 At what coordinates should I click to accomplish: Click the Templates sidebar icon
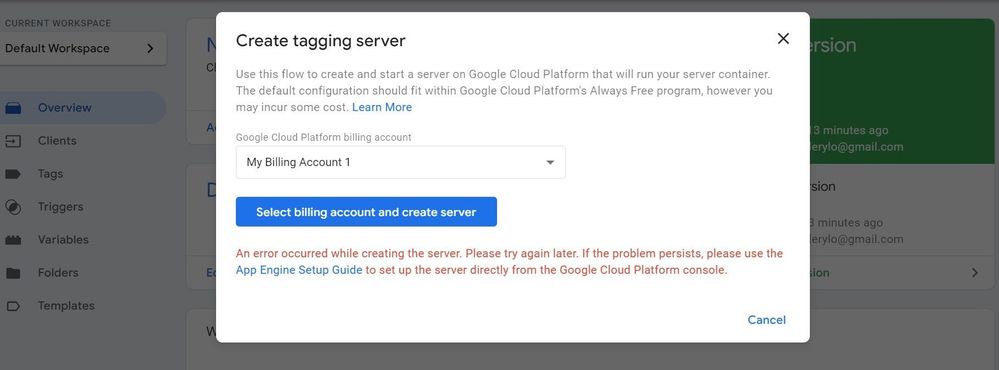[13, 306]
